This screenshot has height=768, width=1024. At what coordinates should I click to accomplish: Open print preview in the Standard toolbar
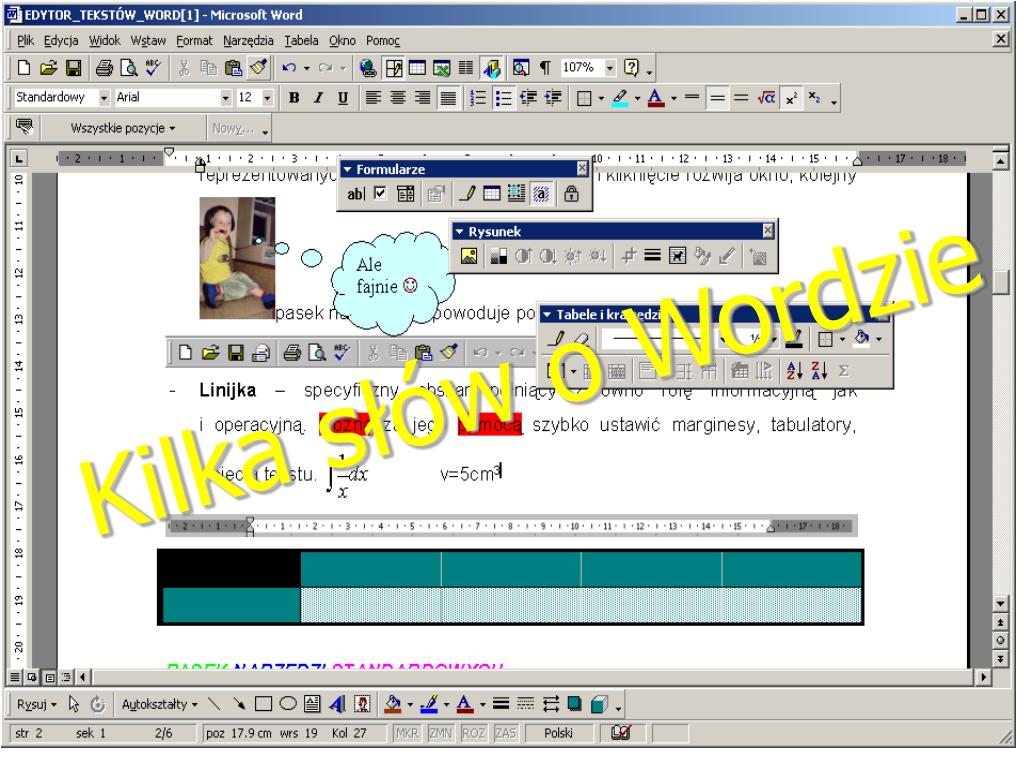129,68
